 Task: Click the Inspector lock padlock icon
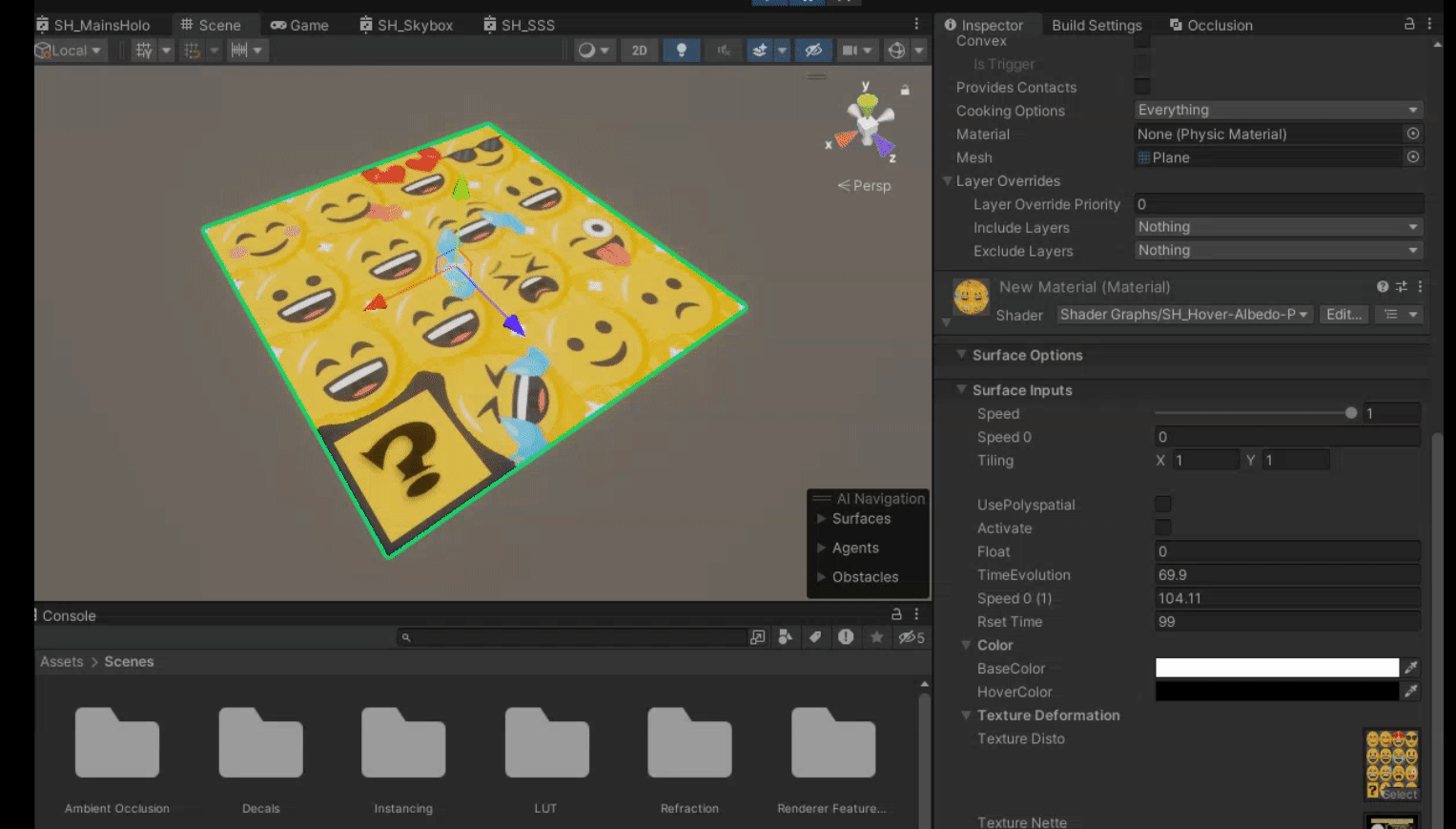(x=1408, y=24)
